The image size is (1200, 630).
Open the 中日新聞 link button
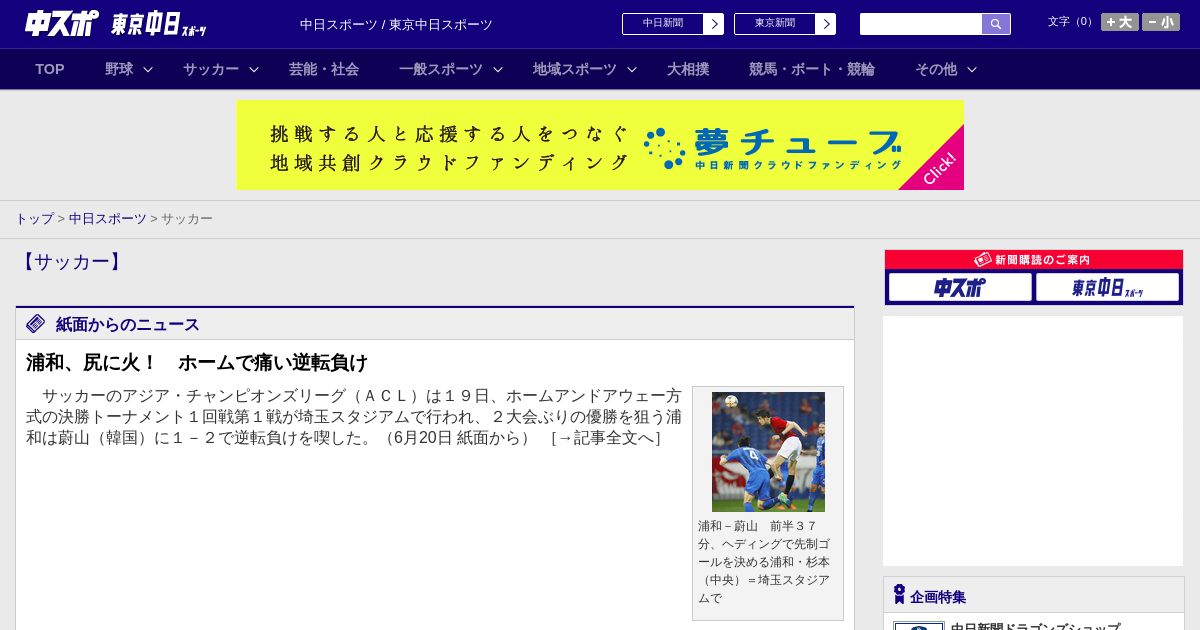[663, 24]
